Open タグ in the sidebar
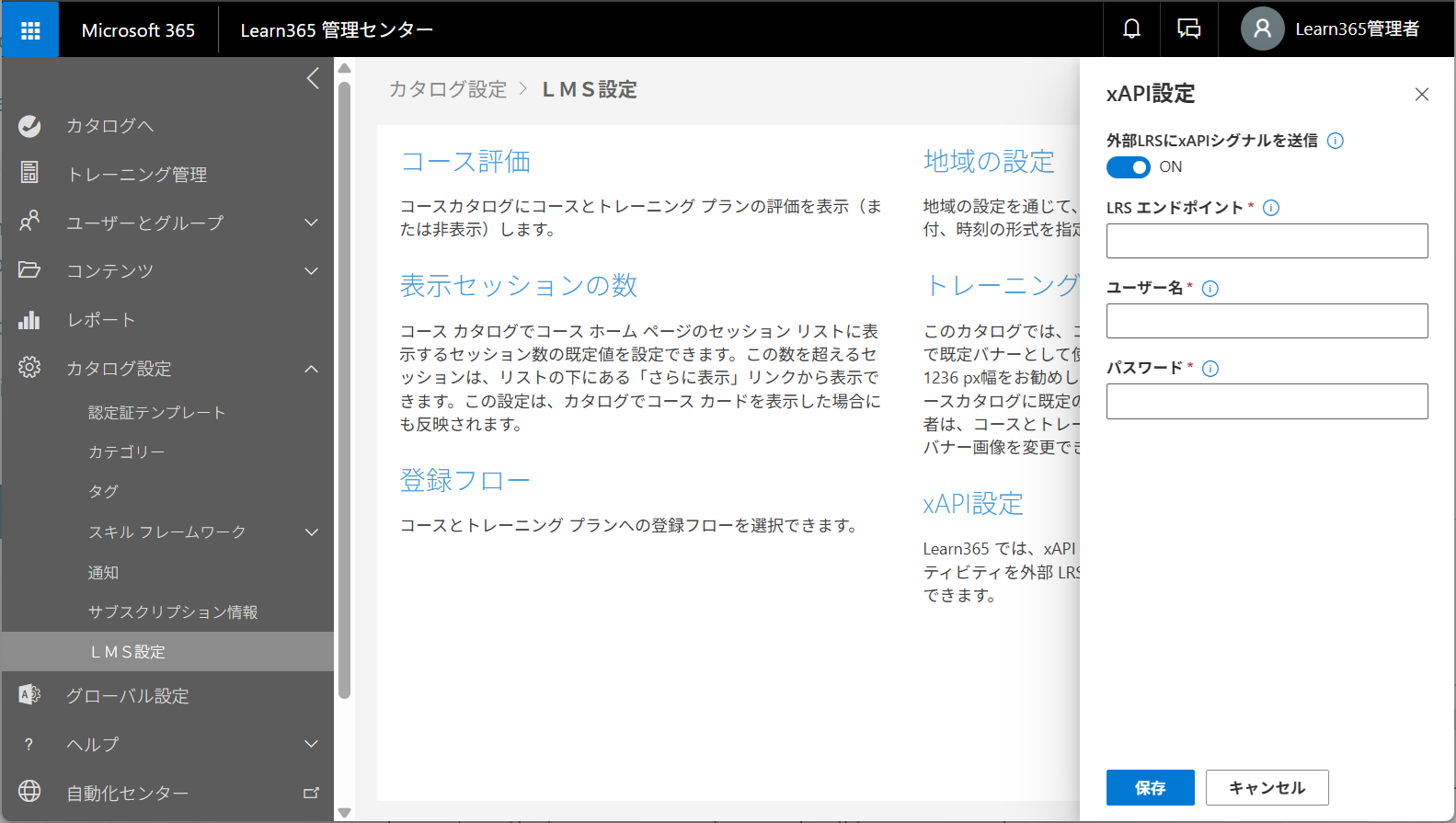 (x=104, y=492)
